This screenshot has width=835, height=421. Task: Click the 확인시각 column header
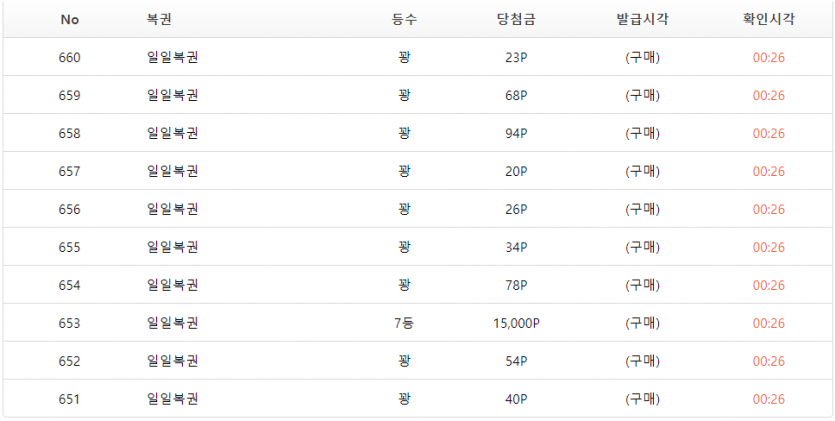point(769,20)
